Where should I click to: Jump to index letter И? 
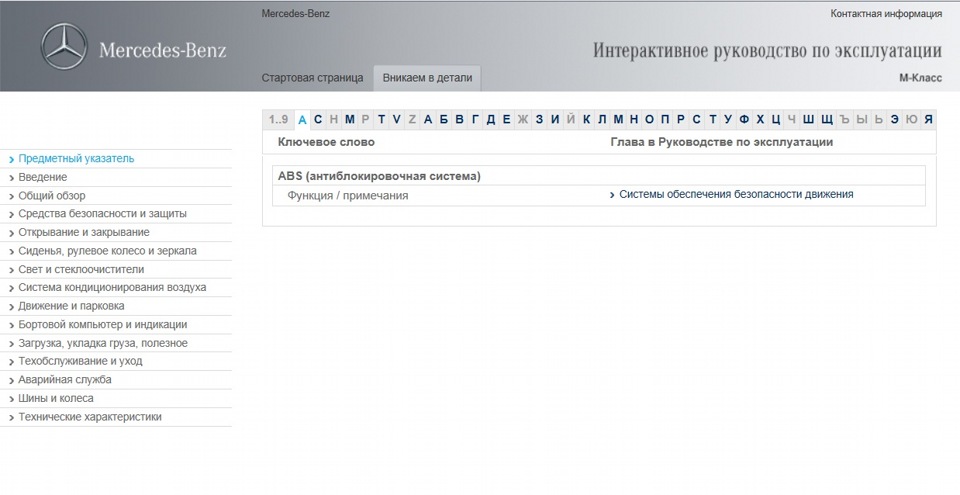point(555,119)
